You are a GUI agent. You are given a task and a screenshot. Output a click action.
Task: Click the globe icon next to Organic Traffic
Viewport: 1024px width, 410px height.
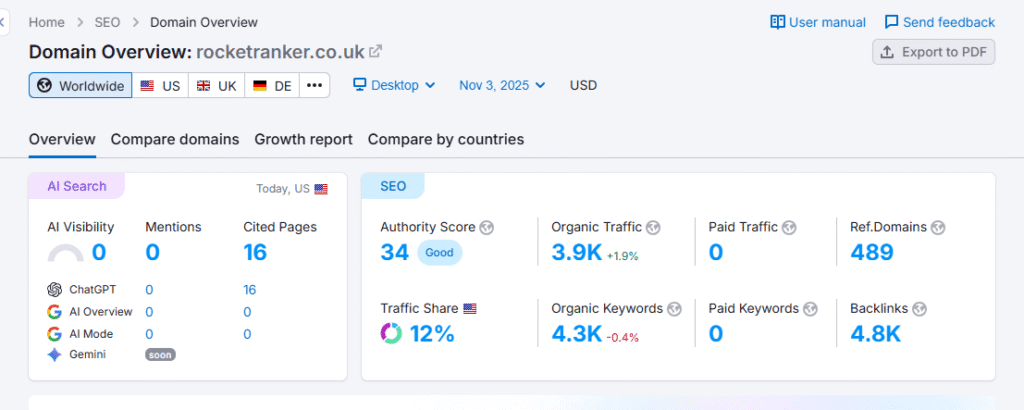tap(653, 227)
